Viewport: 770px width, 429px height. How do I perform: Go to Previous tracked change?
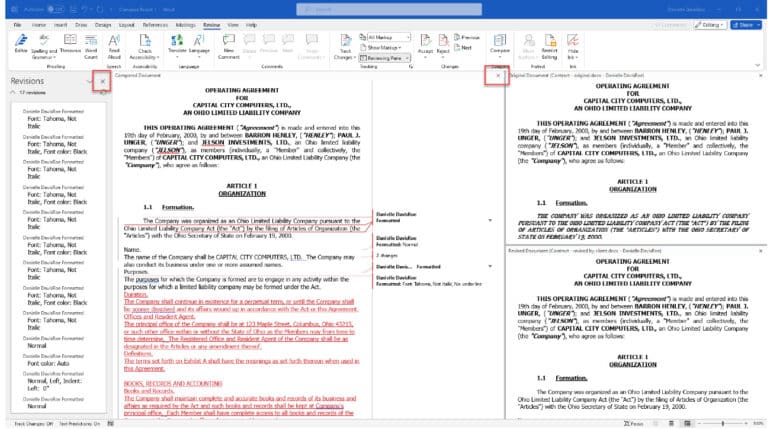[467, 37]
